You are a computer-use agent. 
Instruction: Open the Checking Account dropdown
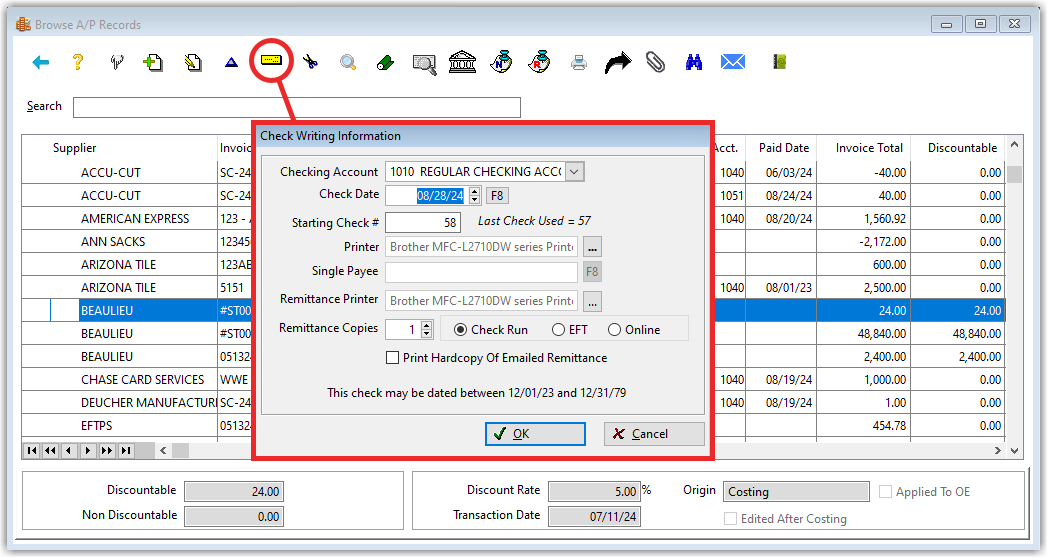point(575,172)
